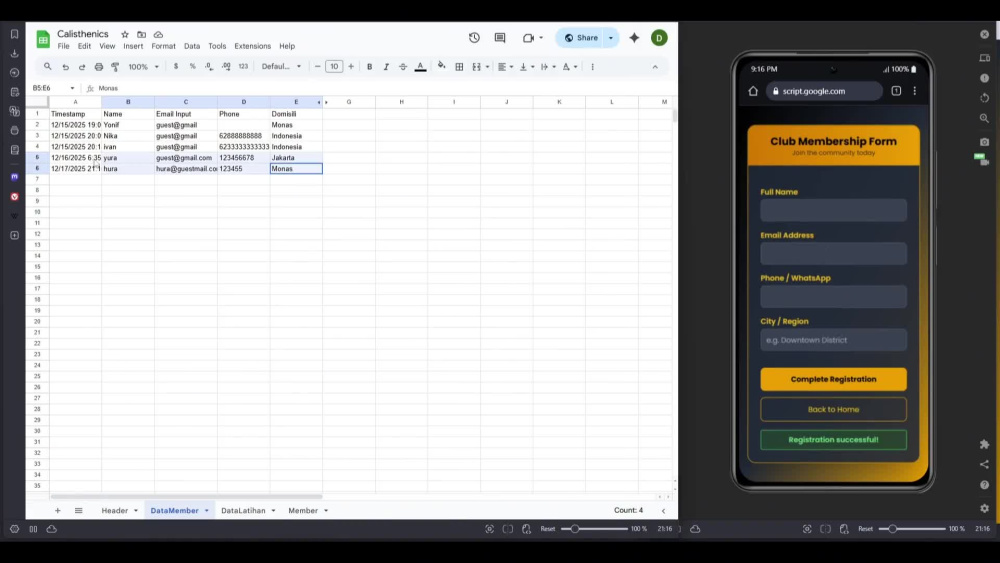The width and height of the screenshot is (1000, 563).
Task: Open the name box B5:E6 dropdown
Action: 72,88
